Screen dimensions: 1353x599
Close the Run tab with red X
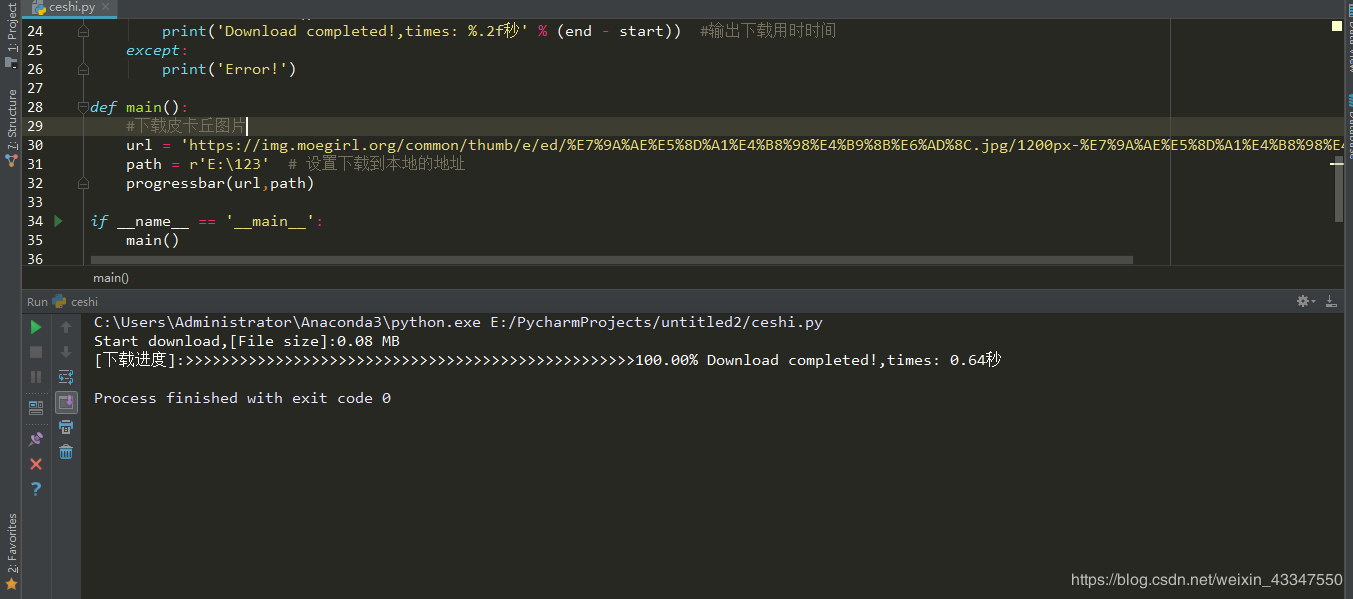coord(36,464)
